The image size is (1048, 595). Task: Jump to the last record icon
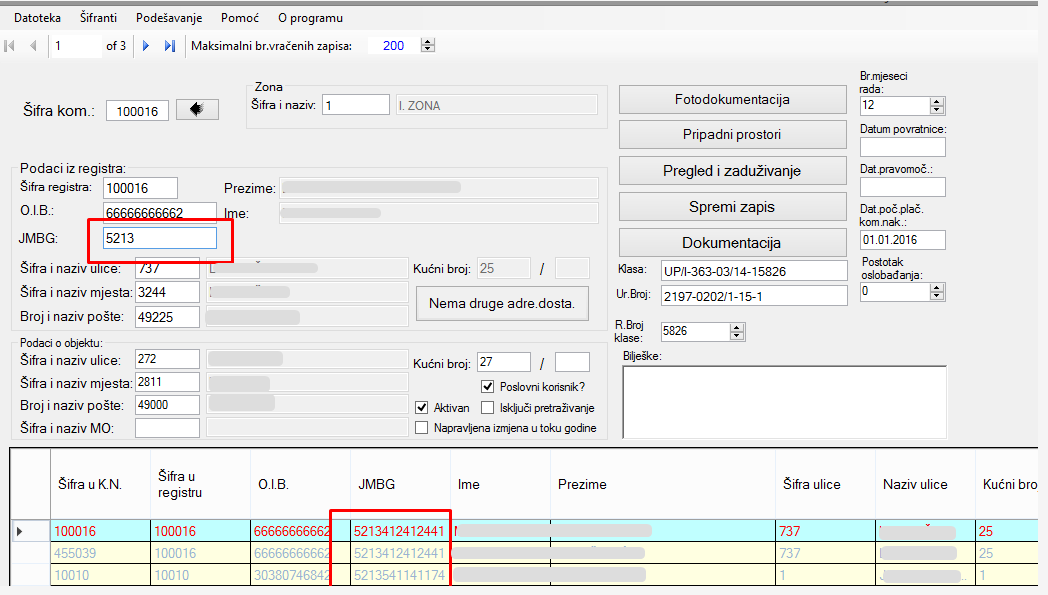pos(169,46)
